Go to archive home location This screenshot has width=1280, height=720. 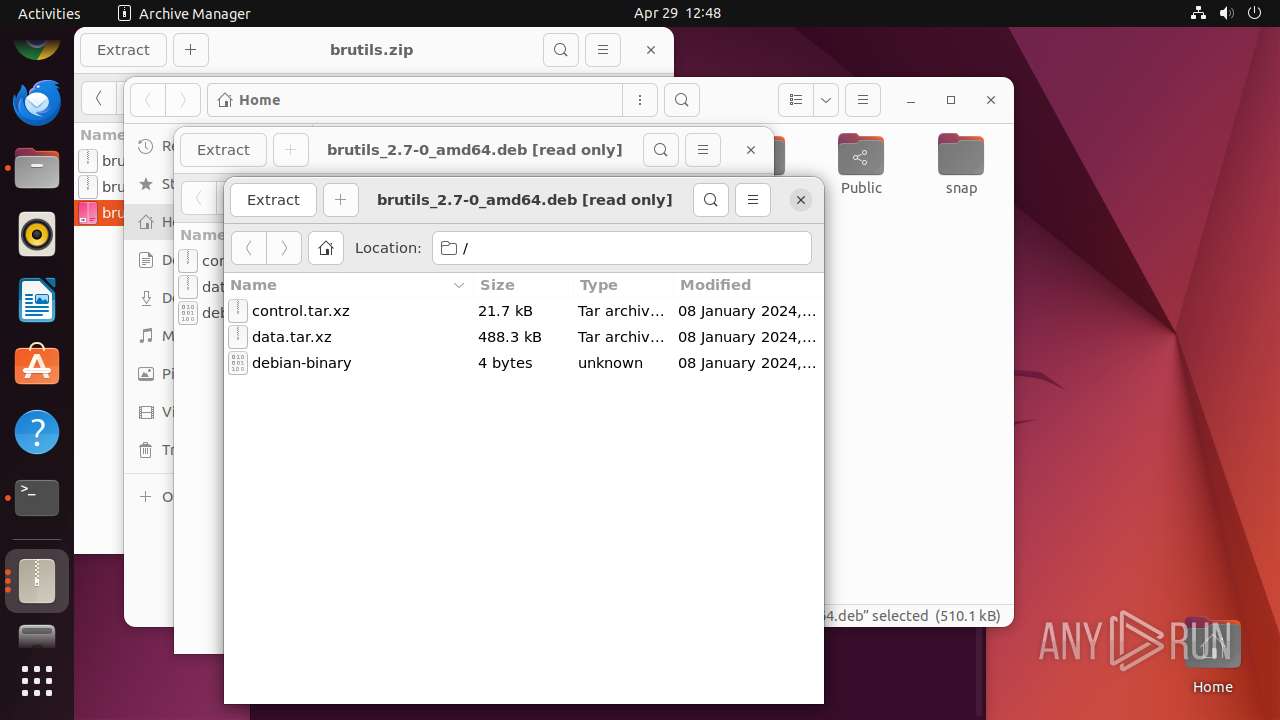[x=326, y=248]
